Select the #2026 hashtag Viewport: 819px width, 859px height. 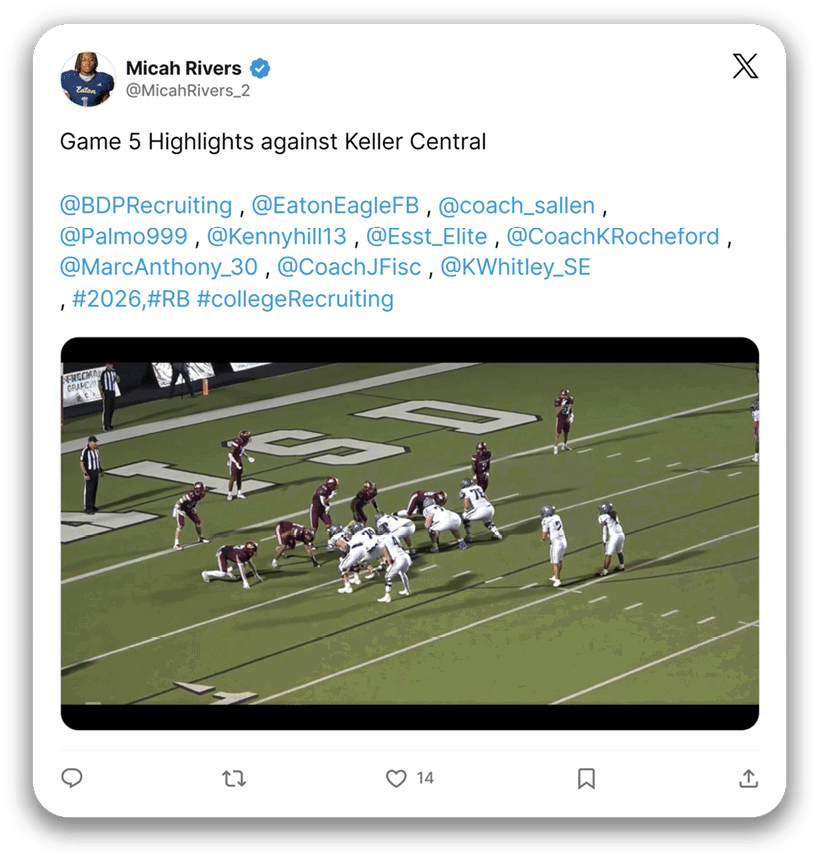pos(107,299)
